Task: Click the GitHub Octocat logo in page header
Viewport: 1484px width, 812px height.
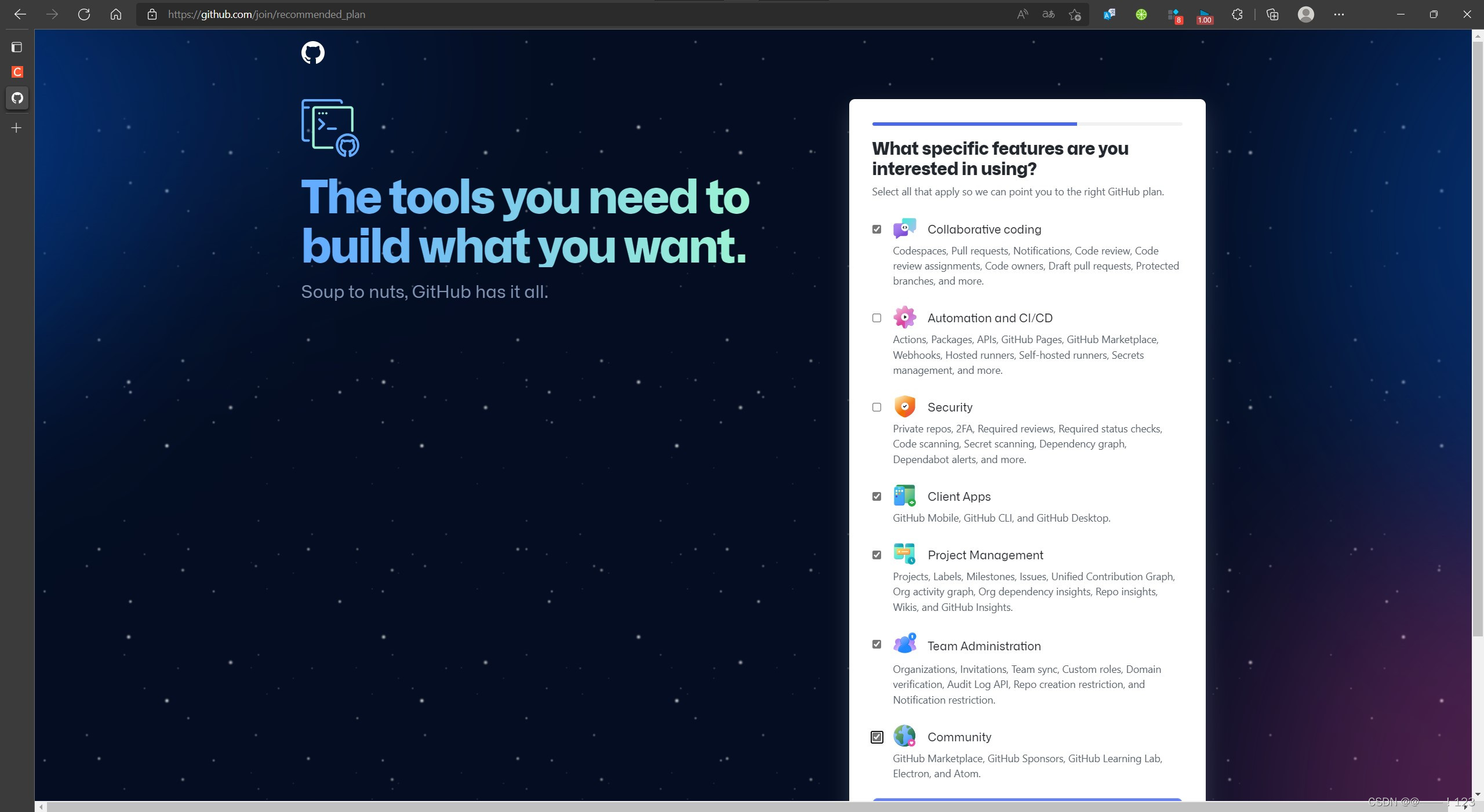Action: [312, 53]
